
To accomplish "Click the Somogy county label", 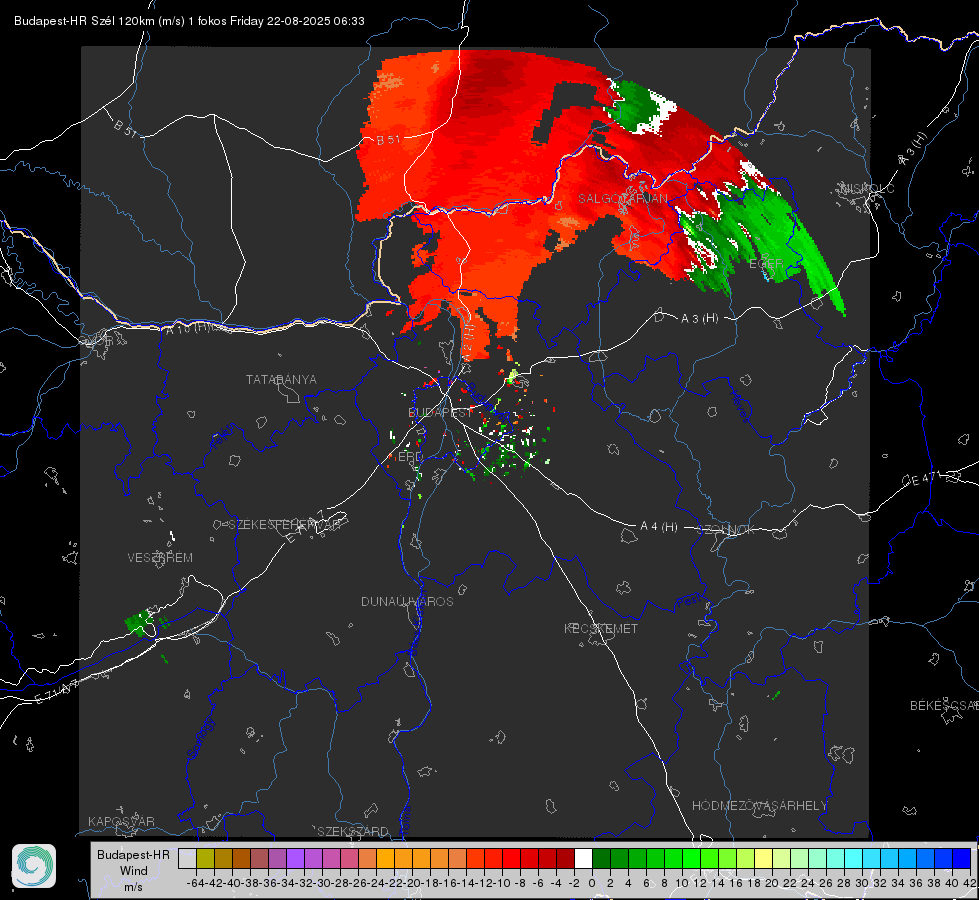I will tap(200, 738).
